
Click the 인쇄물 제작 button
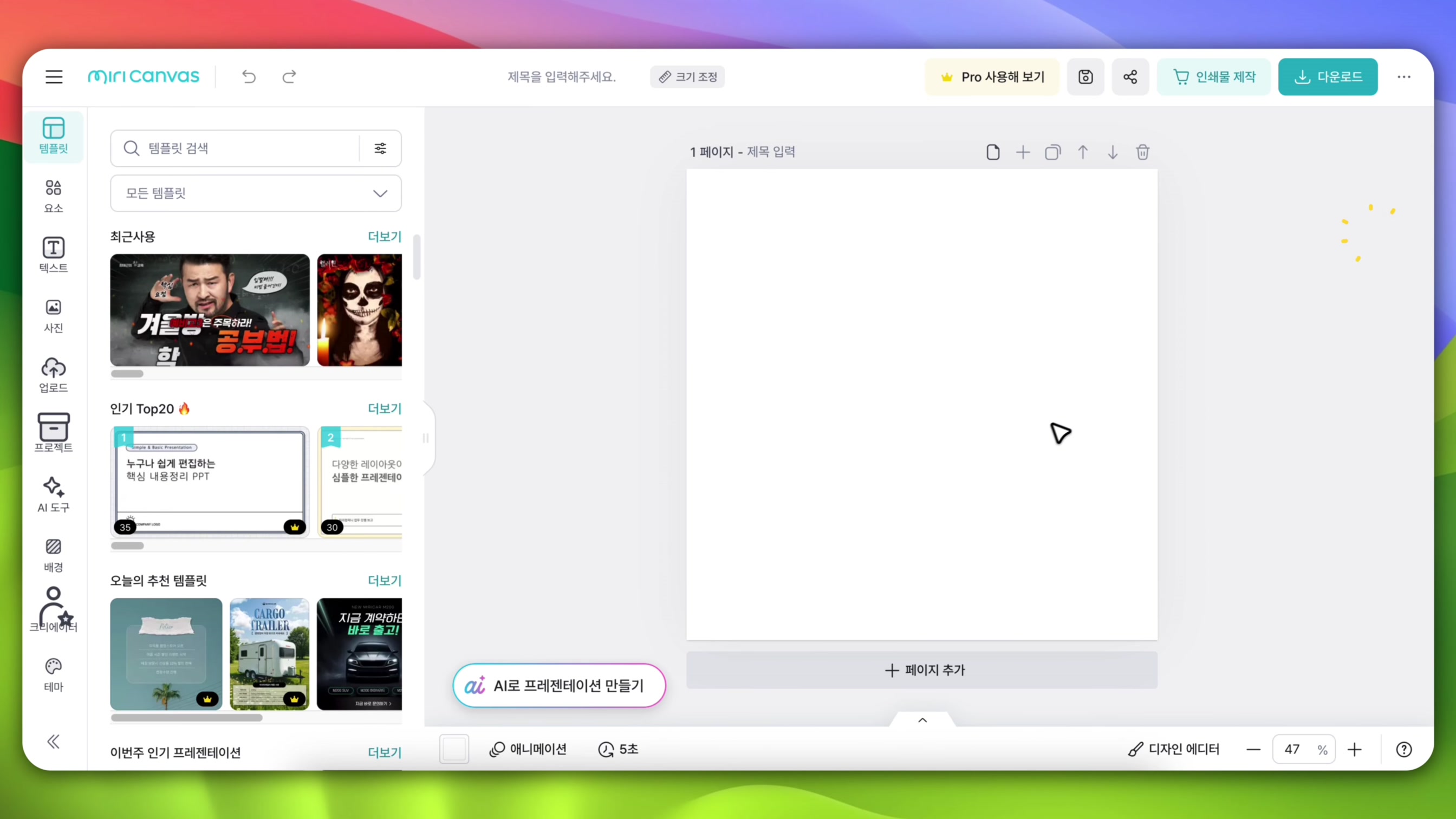coord(1213,77)
